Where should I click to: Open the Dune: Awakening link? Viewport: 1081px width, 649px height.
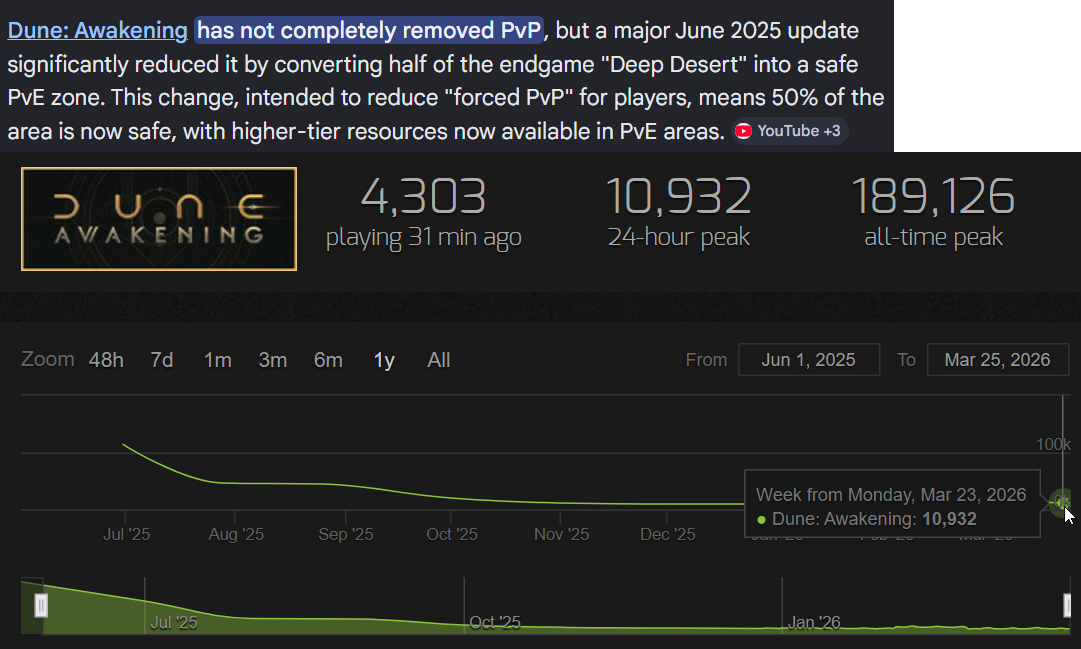(x=97, y=30)
